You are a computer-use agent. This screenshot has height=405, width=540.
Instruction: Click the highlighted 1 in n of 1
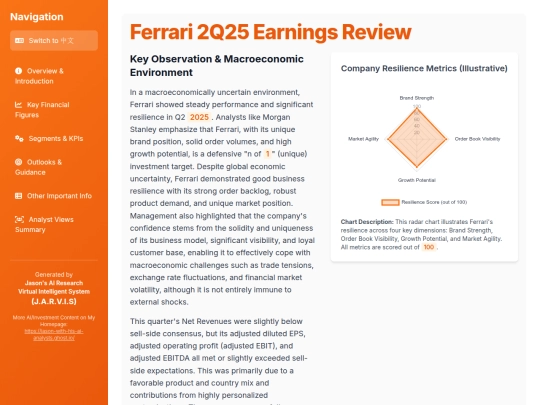pyautogui.click(x=268, y=154)
